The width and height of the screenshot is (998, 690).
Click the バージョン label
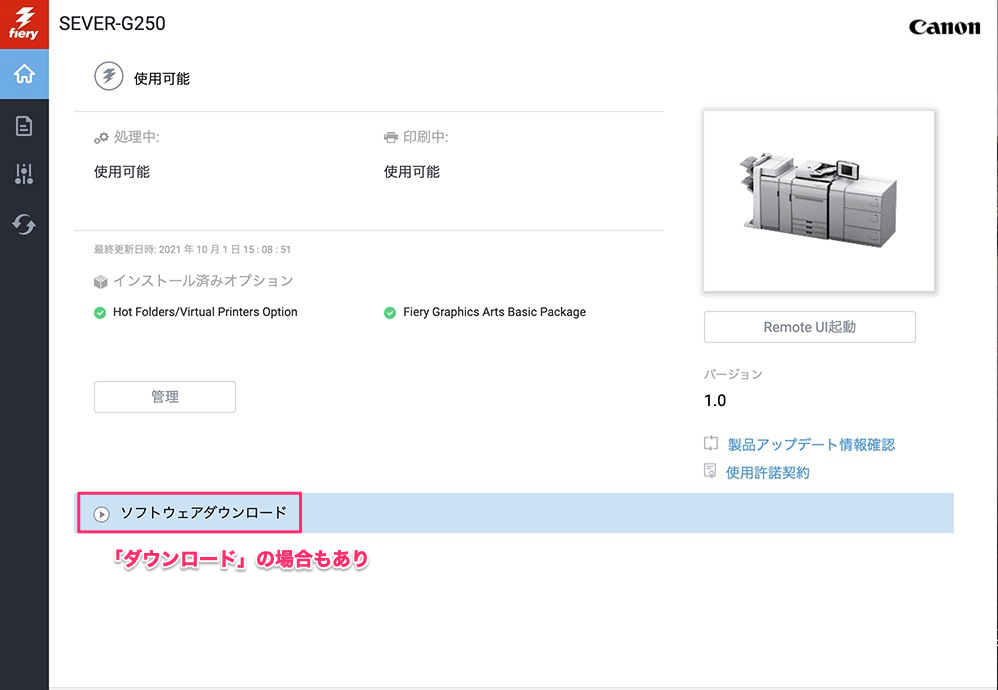click(x=733, y=374)
